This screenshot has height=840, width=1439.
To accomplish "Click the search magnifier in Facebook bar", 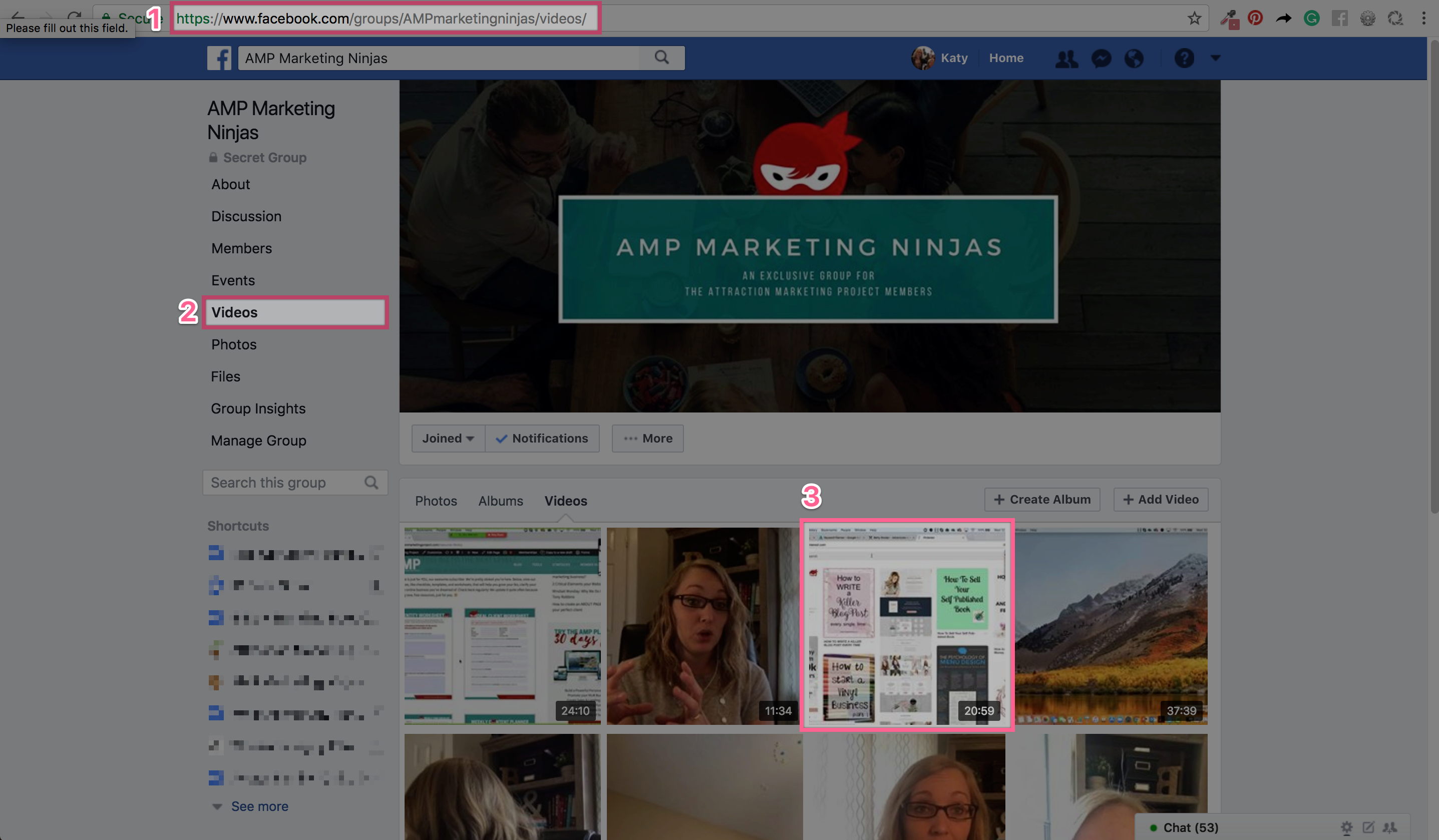I will pyautogui.click(x=661, y=58).
